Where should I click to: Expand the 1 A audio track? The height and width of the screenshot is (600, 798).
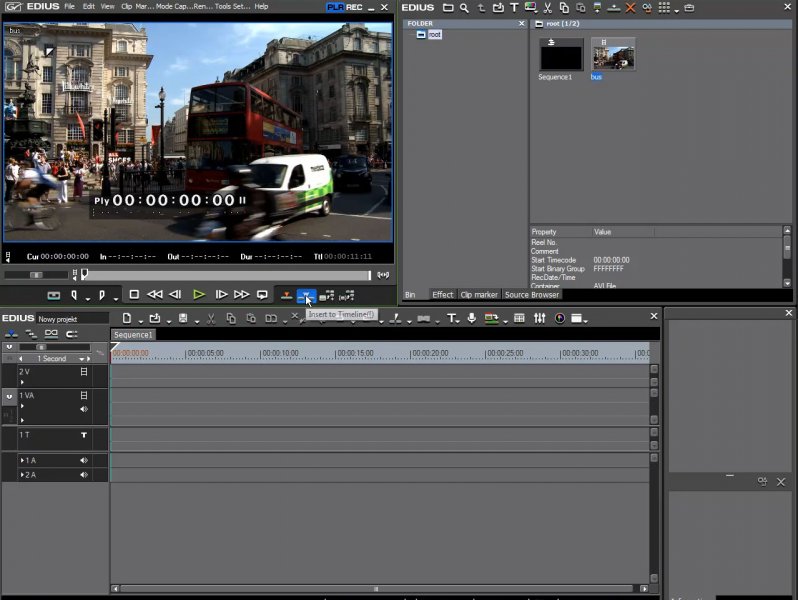[22, 460]
